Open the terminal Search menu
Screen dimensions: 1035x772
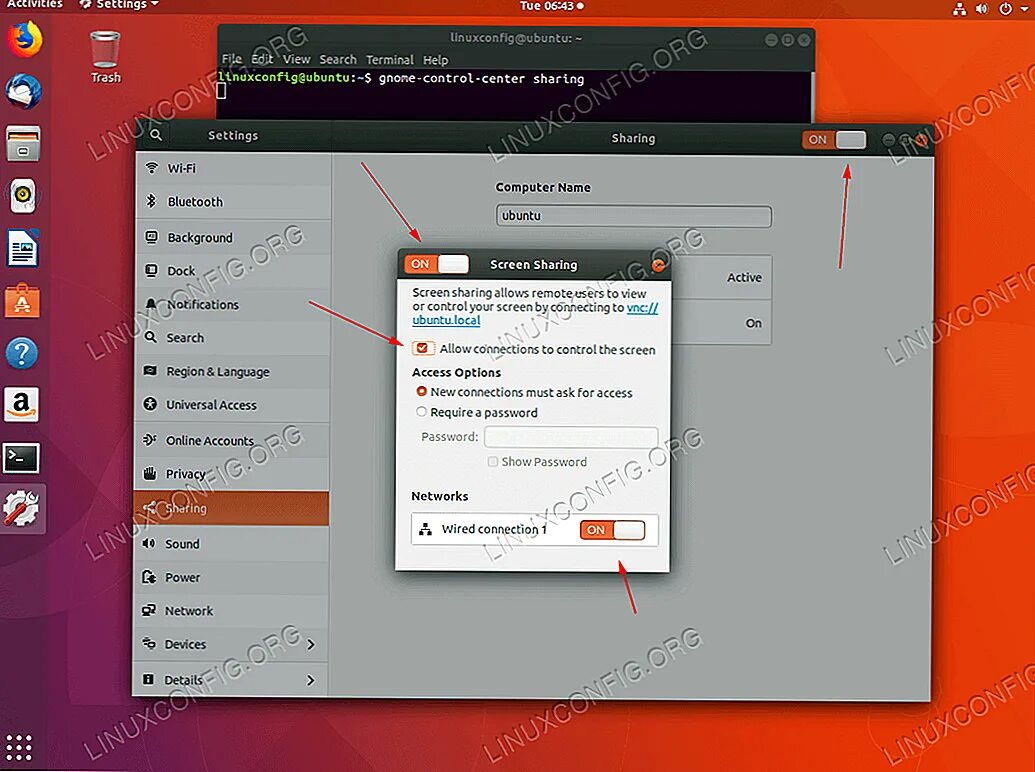click(338, 59)
